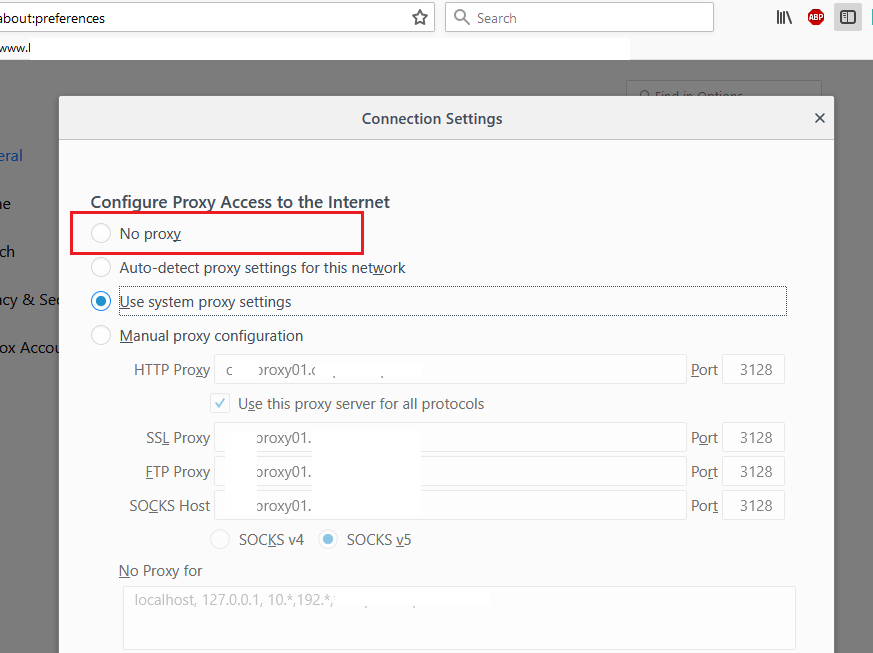Screen dimensions: 873x653
Task: Enable Manual proxy configuration
Action: click(101, 336)
